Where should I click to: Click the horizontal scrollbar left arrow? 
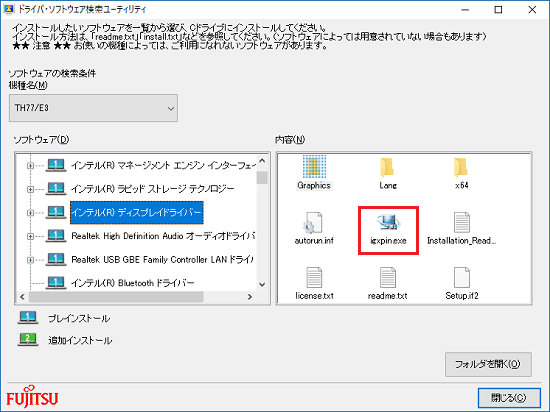(22, 297)
